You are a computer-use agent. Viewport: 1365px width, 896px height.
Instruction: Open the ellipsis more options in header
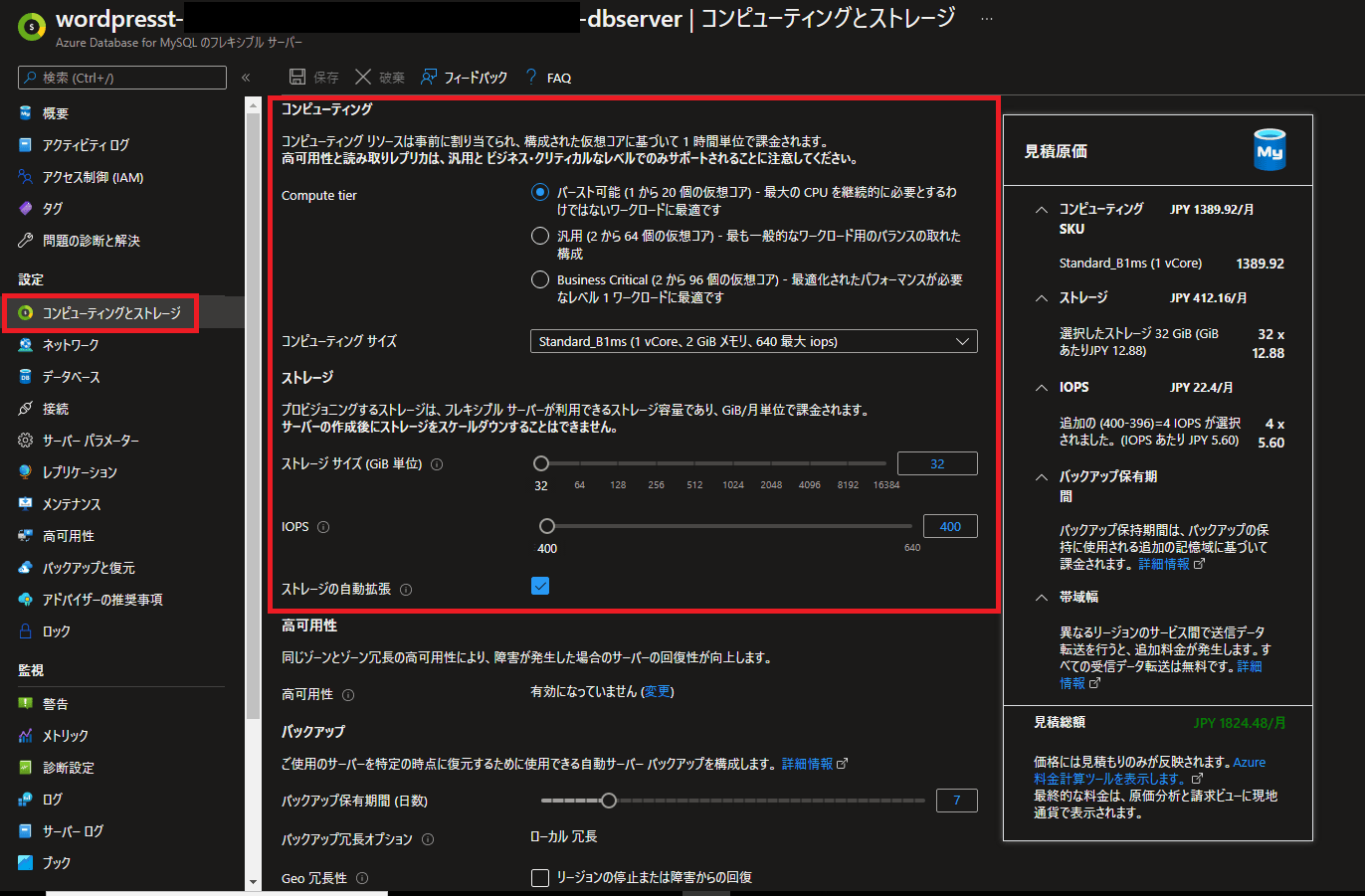(x=987, y=19)
